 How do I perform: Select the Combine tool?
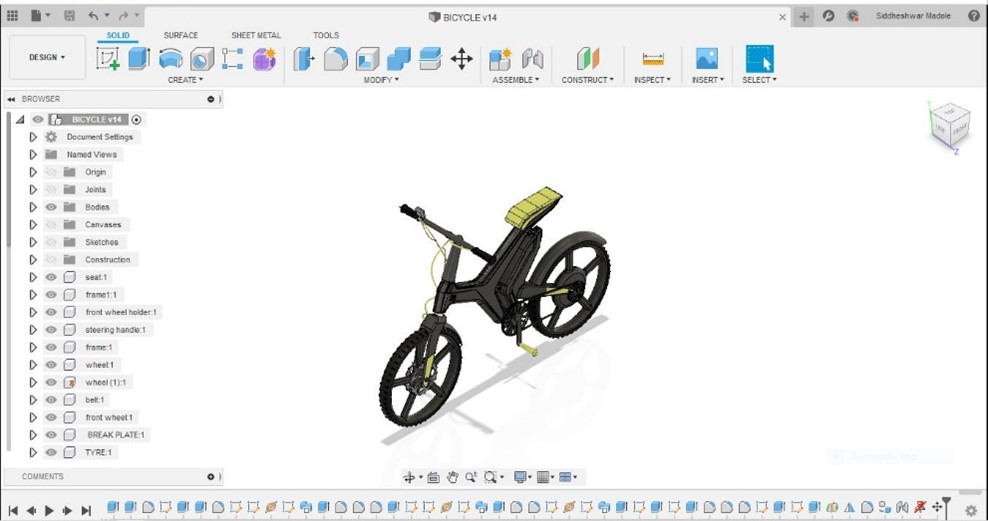click(x=399, y=59)
